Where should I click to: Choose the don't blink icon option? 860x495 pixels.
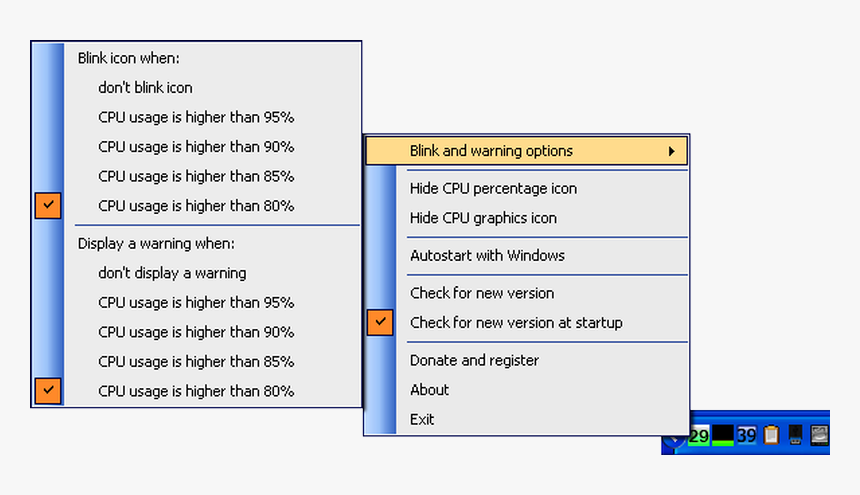point(145,88)
